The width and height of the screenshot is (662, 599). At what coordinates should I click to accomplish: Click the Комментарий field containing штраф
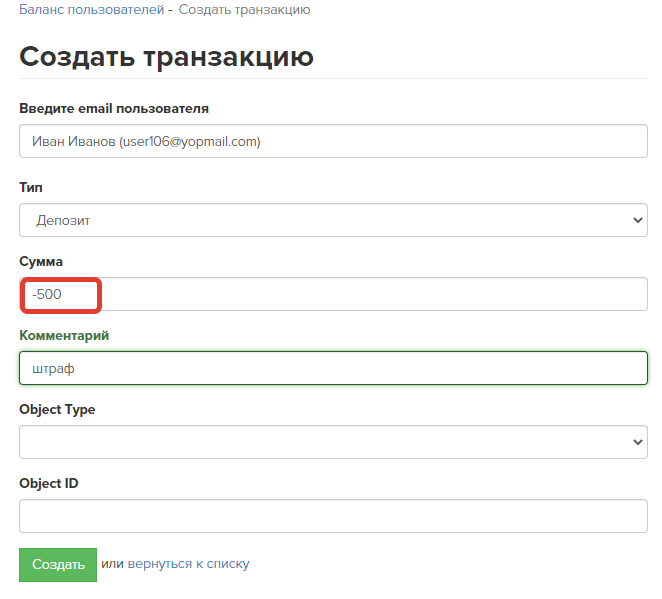click(333, 368)
